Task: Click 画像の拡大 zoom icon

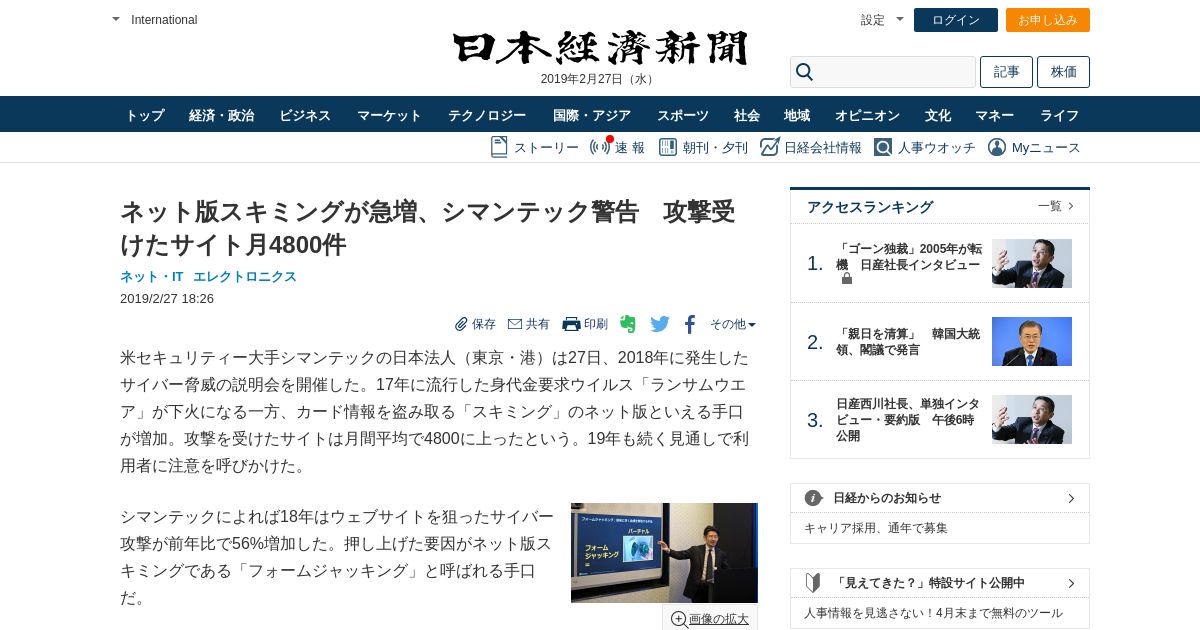Action: [679, 619]
